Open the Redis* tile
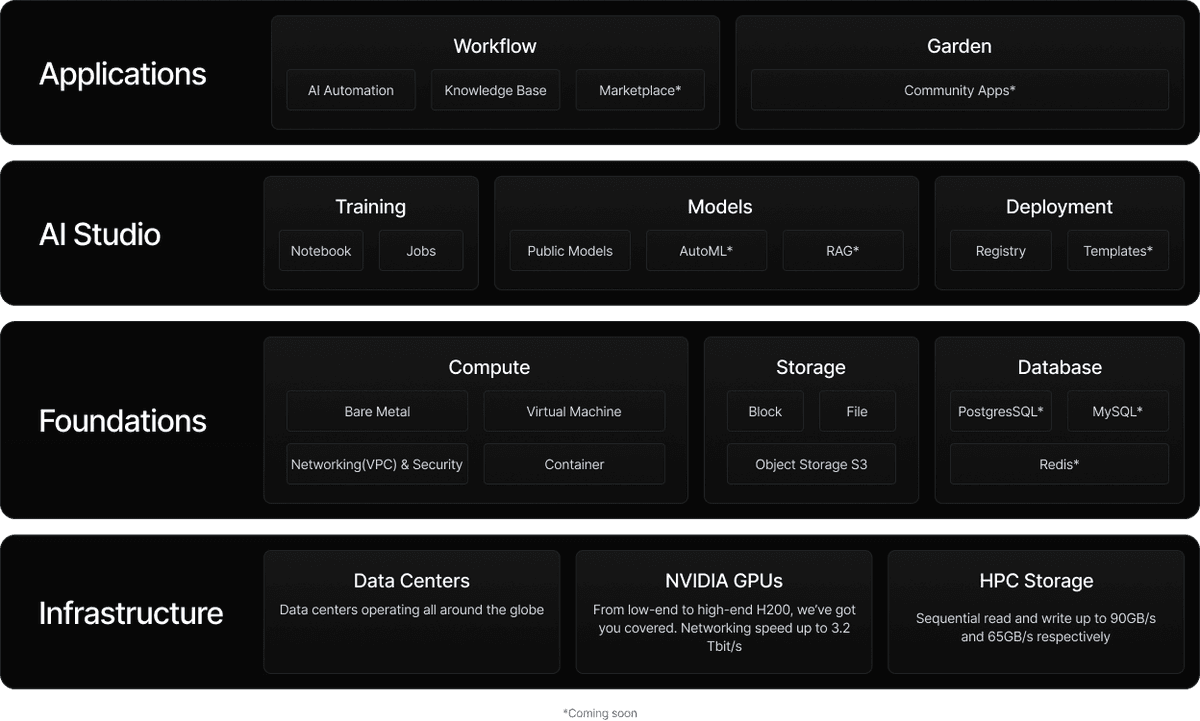The width and height of the screenshot is (1200, 721). tap(1059, 464)
